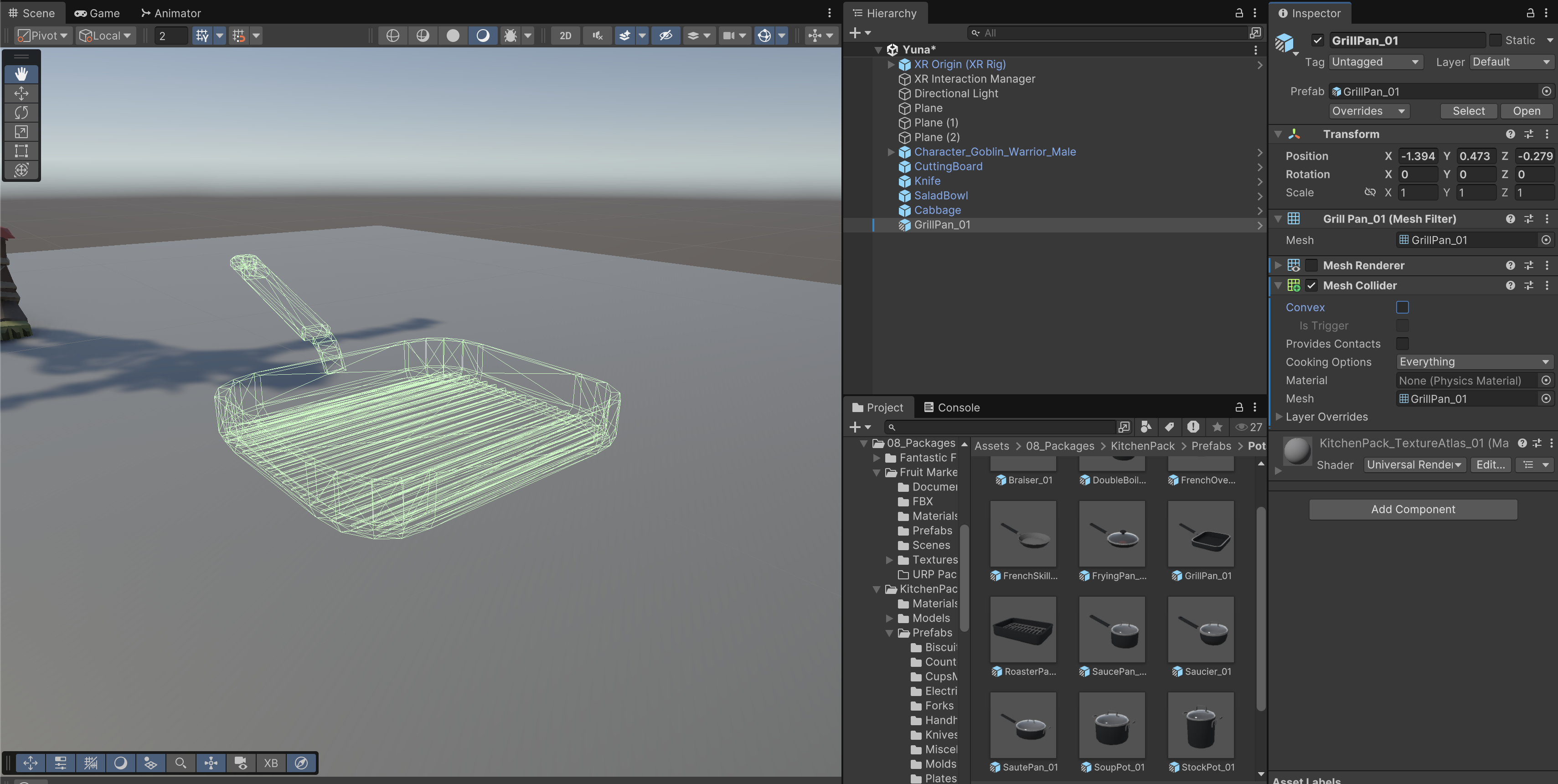Open the prefab Overrides dropdown
This screenshot has width=1558, height=784.
(1369, 111)
